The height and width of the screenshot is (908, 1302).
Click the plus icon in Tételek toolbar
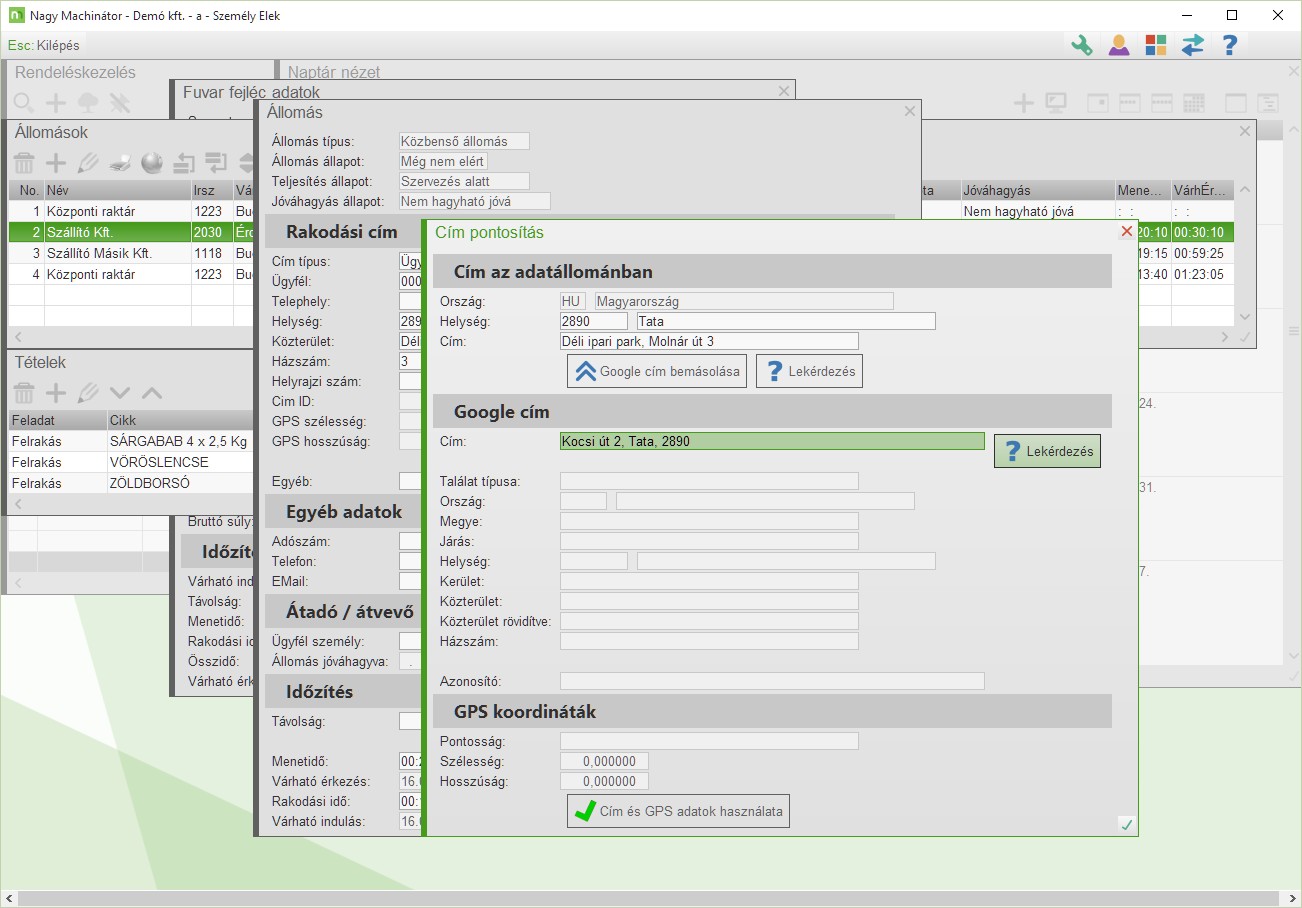[56, 393]
